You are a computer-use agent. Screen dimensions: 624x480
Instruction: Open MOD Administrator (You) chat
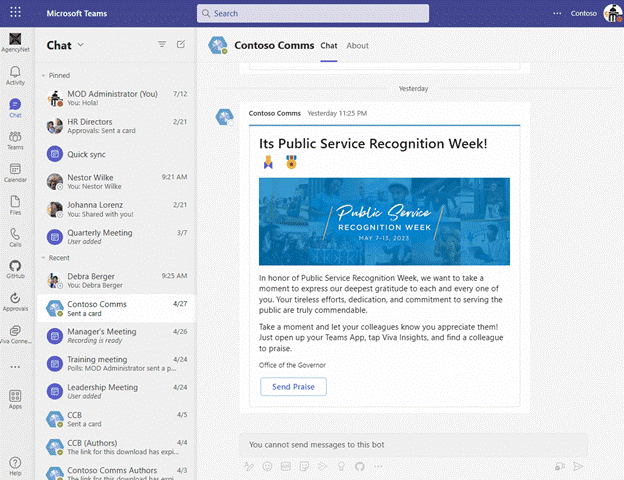click(x=116, y=98)
